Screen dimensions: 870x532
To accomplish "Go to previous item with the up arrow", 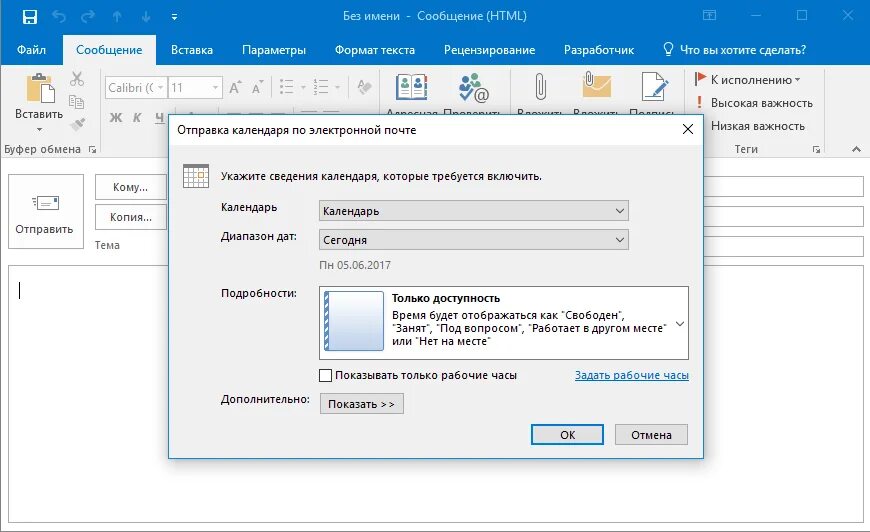I will click(x=117, y=17).
